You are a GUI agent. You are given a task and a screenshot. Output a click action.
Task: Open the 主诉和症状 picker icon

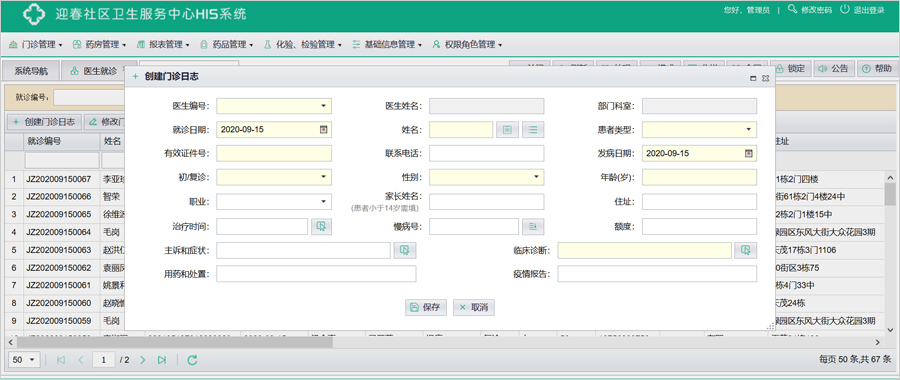click(x=405, y=250)
